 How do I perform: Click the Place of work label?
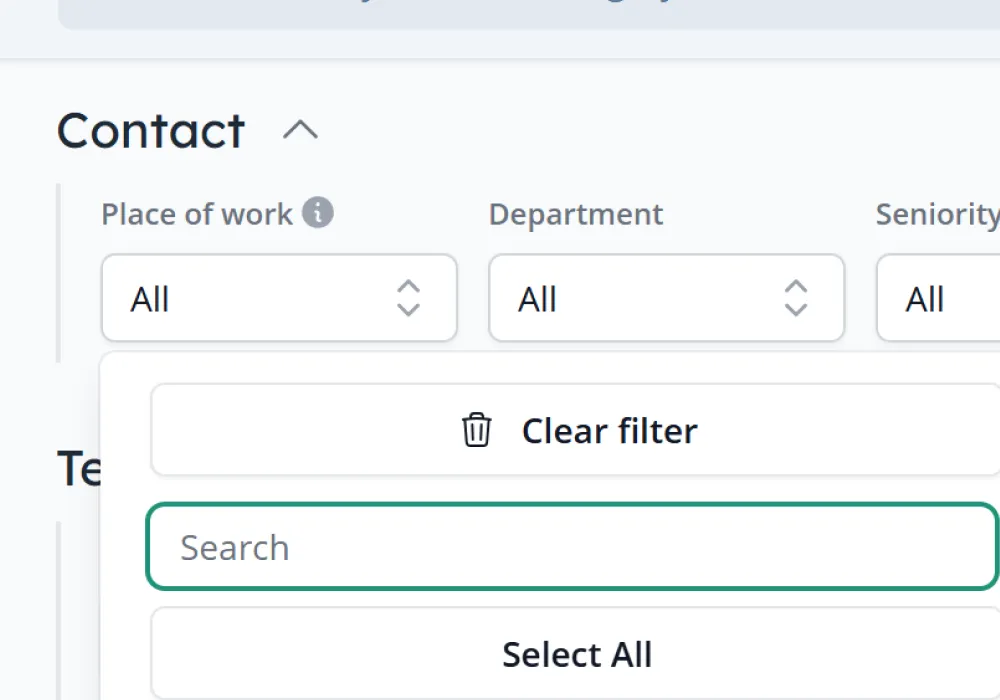pos(196,214)
